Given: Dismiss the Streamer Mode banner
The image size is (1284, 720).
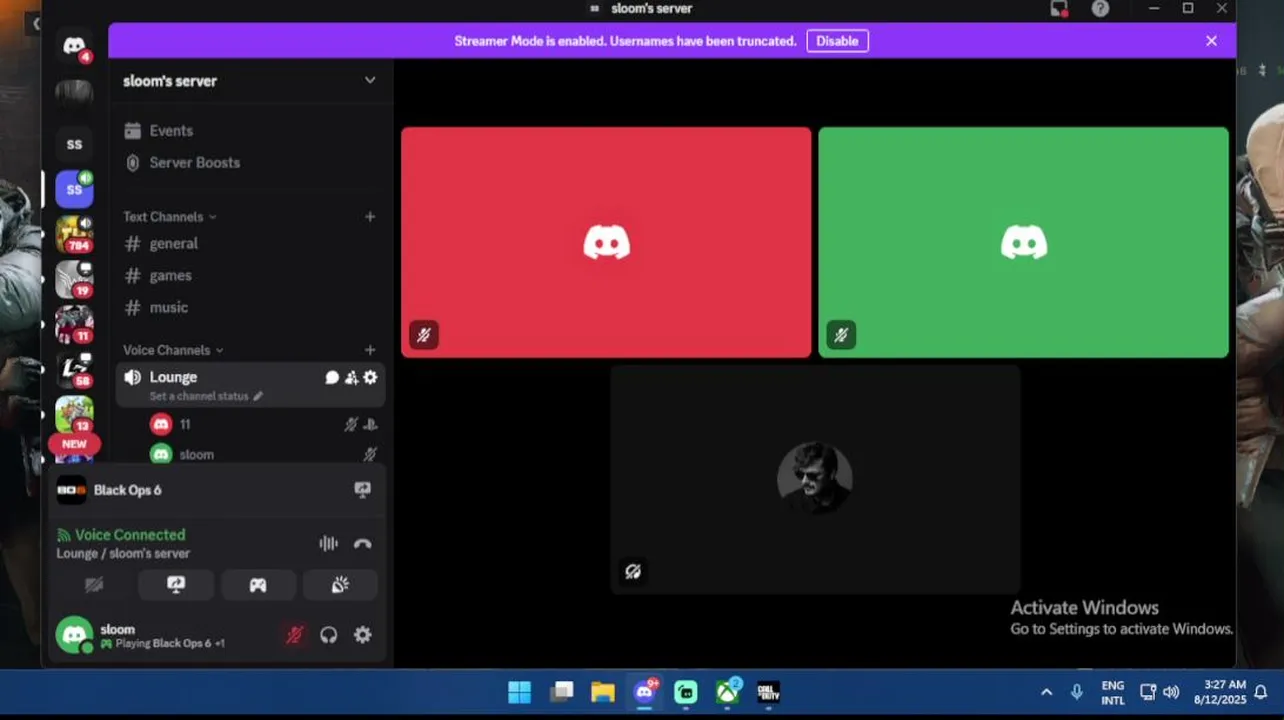Looking at the screenshot, I should (1211, 41).
